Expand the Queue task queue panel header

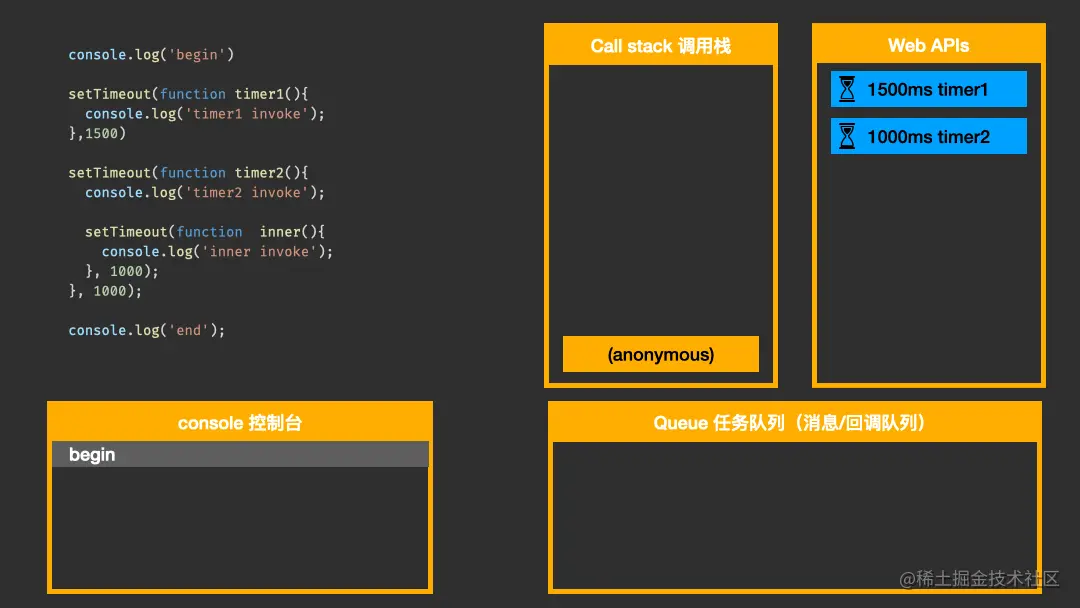click(794, 422)
